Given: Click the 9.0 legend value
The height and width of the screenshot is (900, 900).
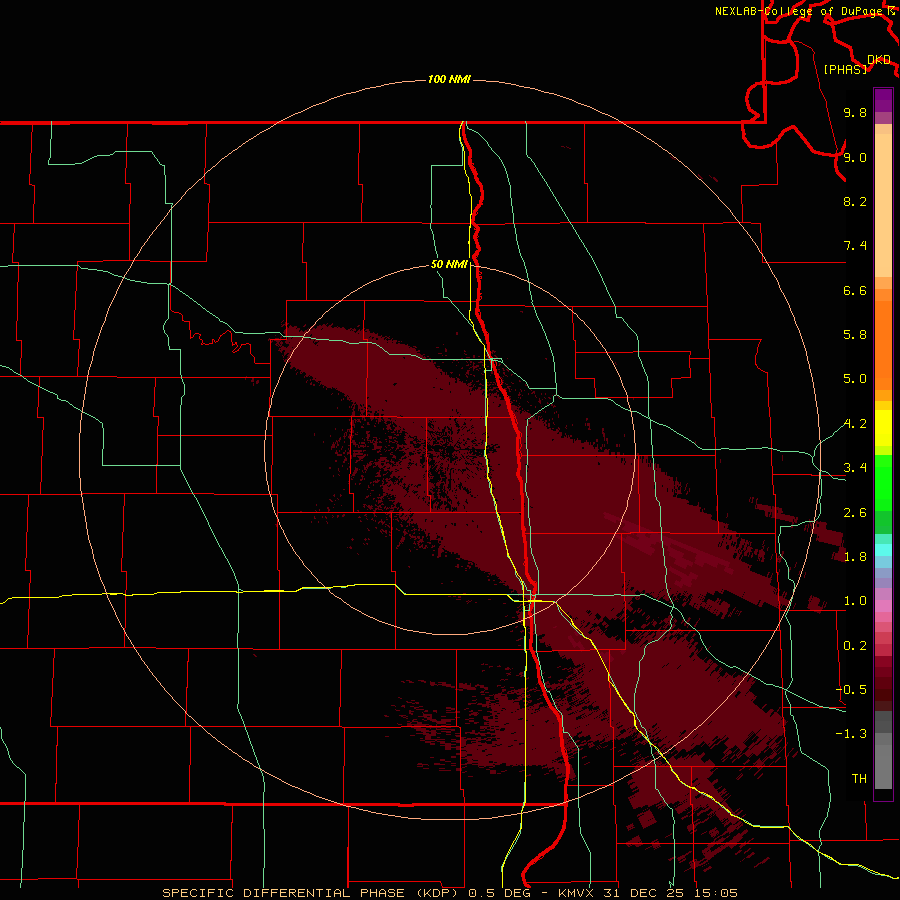Looking at the screenshot, I should [855, 157].
